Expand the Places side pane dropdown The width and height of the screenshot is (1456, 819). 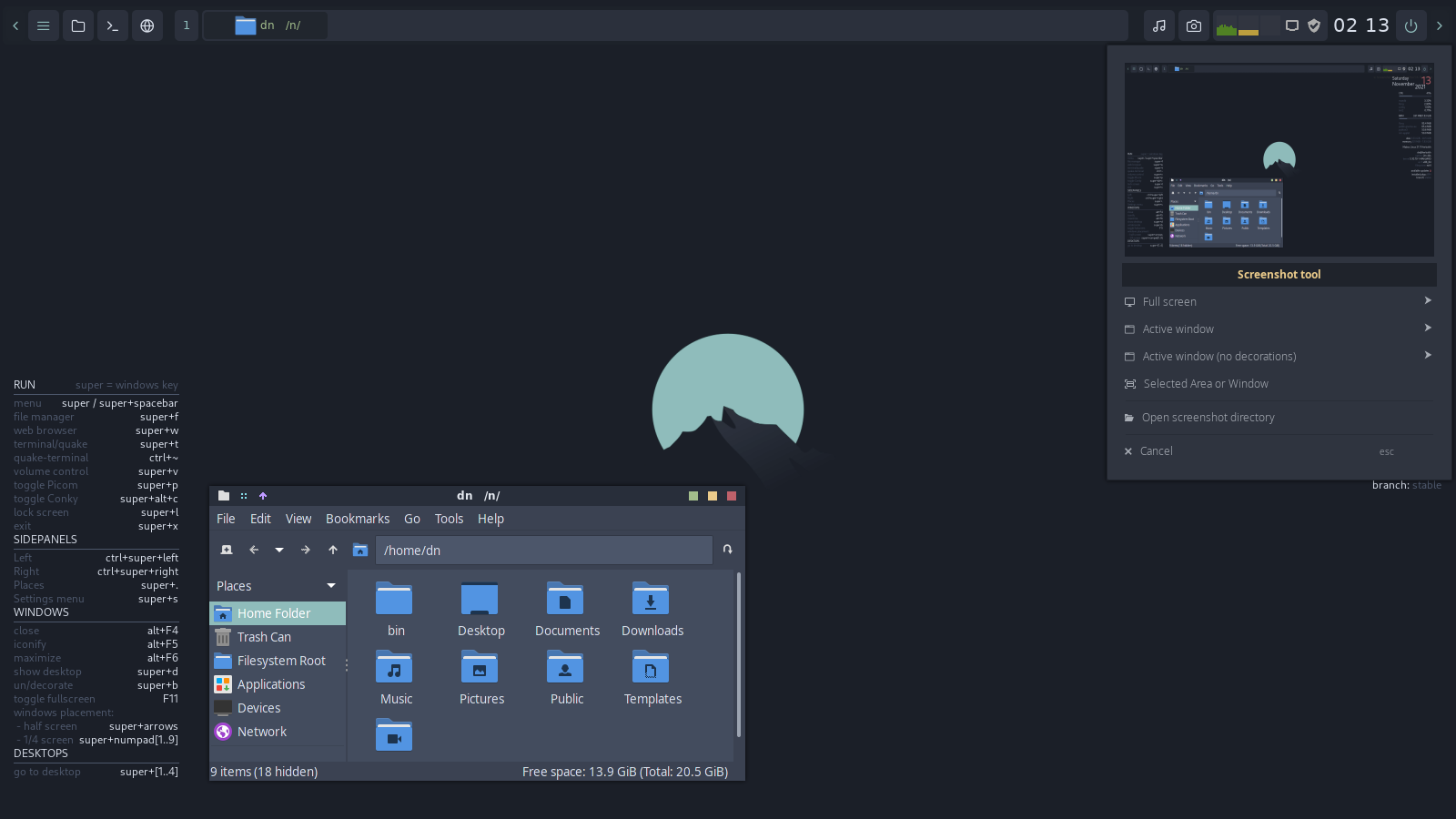tap(331, 586)
